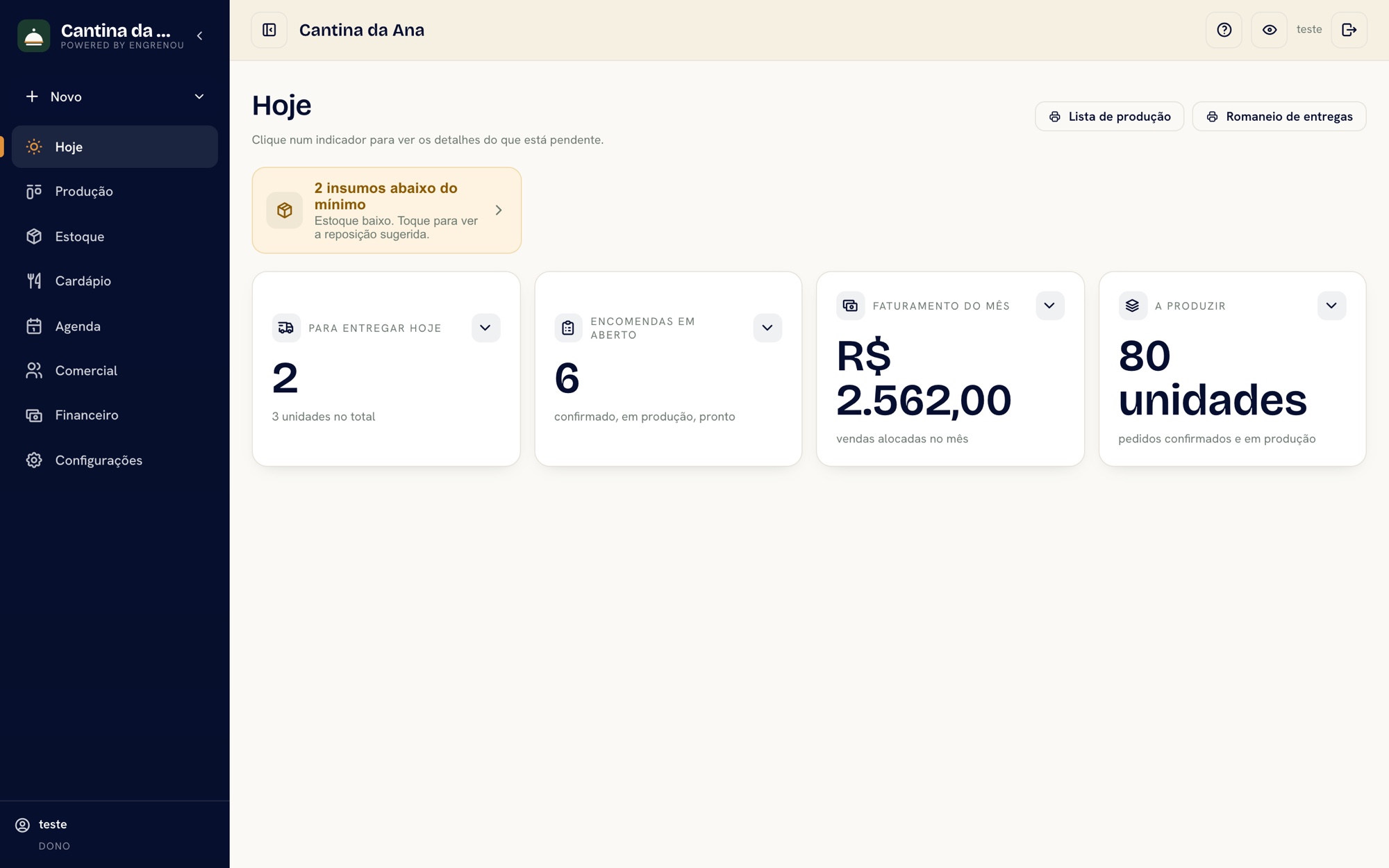Viewport: 1389px width, 868px height.
Task: Click the teste username in the header
Action: [x=1308, y=29]
